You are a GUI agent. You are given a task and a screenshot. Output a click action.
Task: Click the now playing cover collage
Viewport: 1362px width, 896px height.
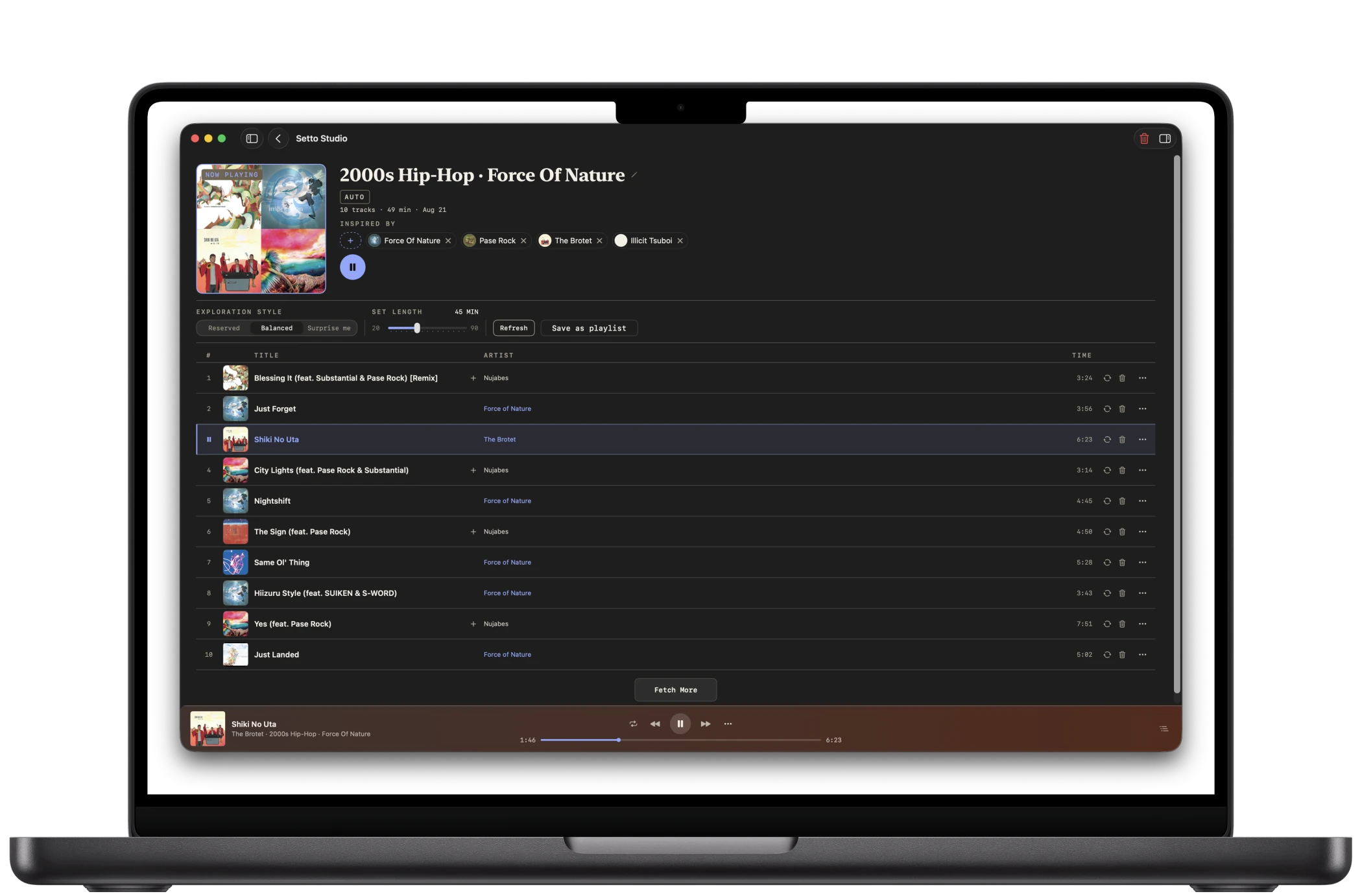[x=261, y=229]
